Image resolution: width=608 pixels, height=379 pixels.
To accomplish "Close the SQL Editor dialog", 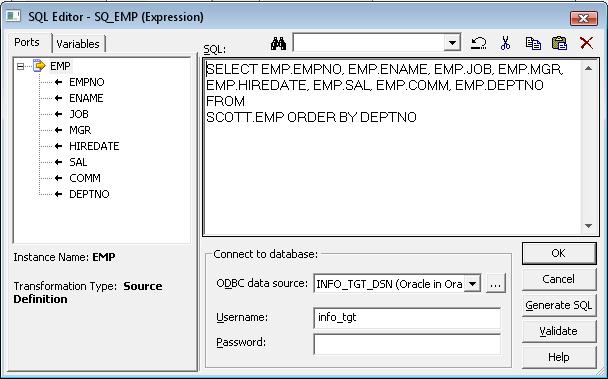I will pos(583,18).
